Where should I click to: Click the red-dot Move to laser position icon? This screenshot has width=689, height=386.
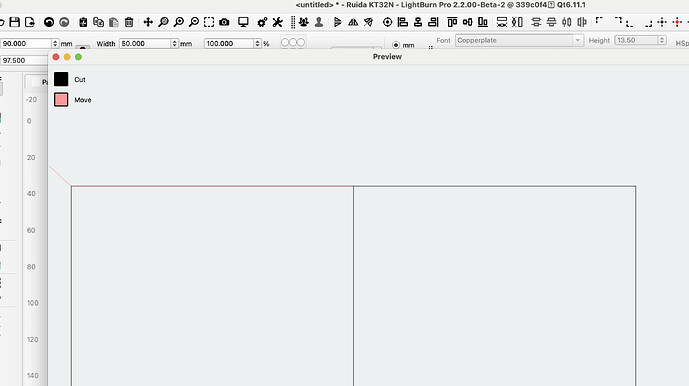coord(677,22)
